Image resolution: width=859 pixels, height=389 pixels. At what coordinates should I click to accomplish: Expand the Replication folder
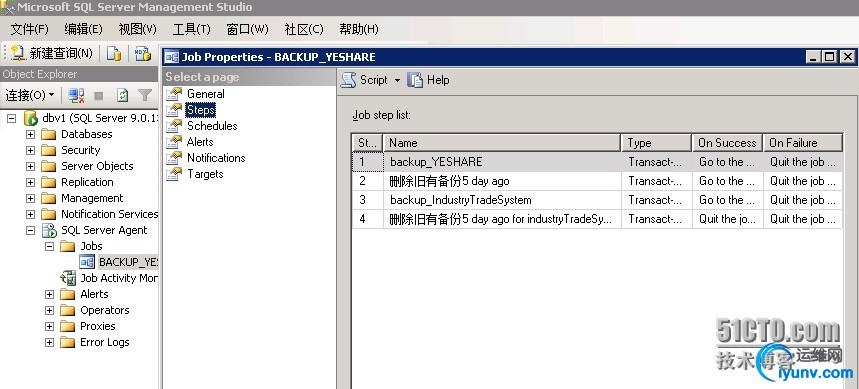coord(30,182)
